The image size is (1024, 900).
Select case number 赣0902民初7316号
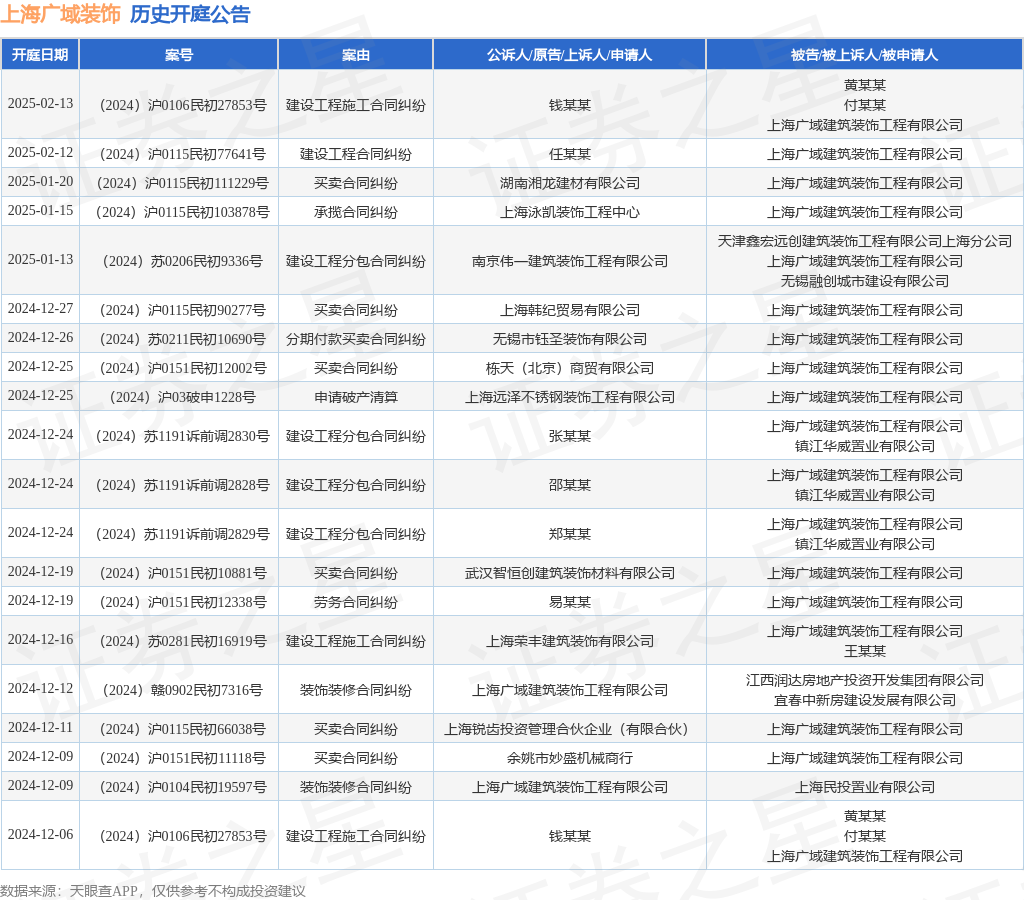(183, 690)
